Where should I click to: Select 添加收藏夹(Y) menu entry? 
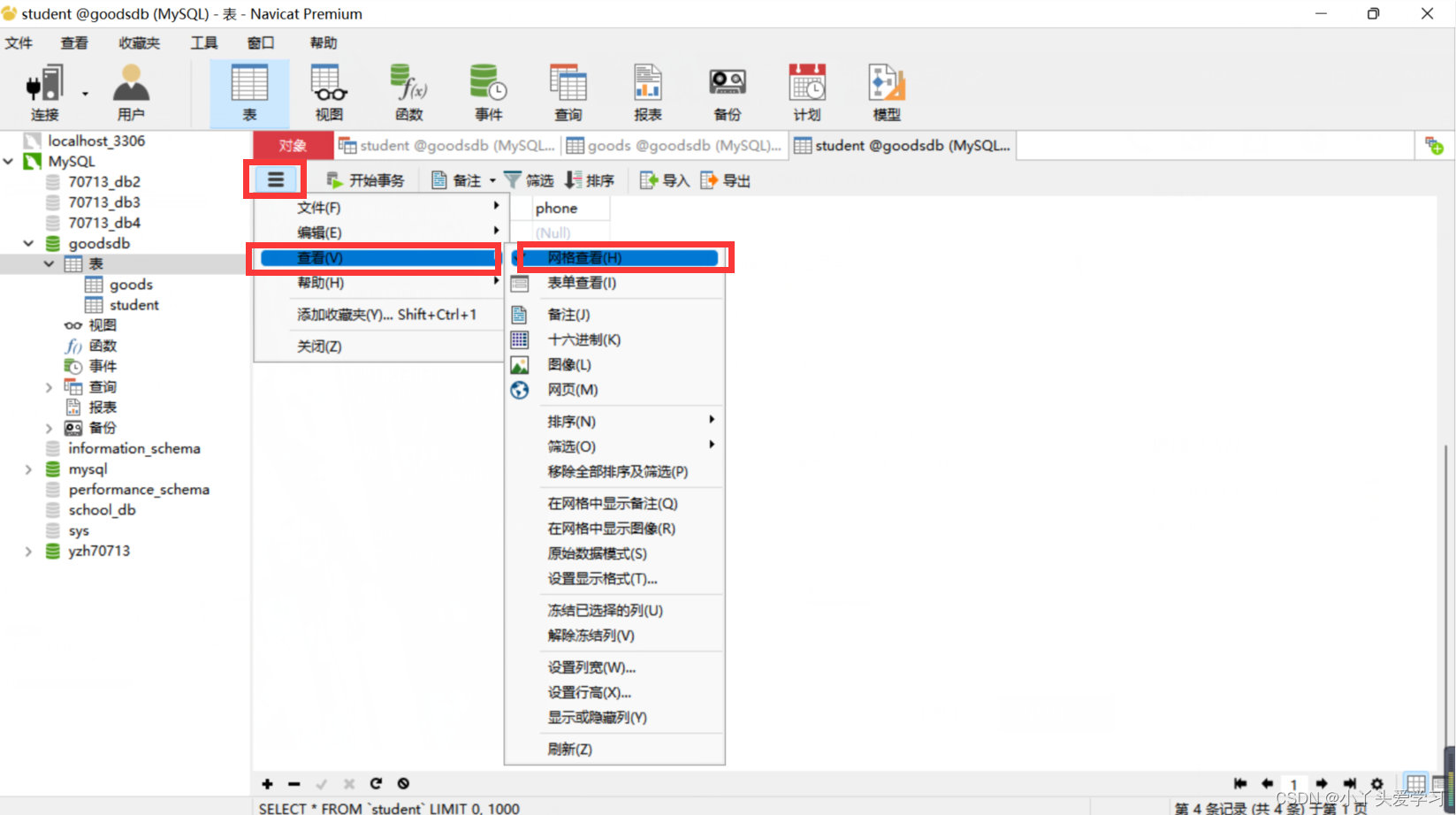379,315
